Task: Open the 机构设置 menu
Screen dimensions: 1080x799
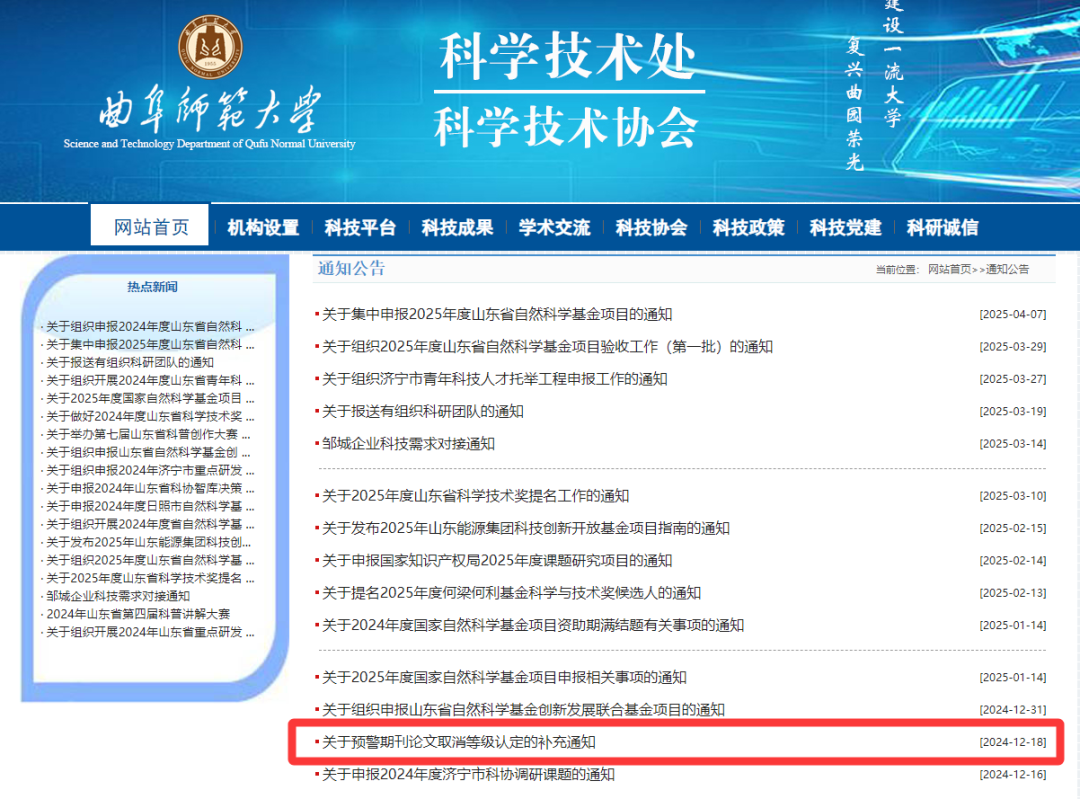Action: 264,227
